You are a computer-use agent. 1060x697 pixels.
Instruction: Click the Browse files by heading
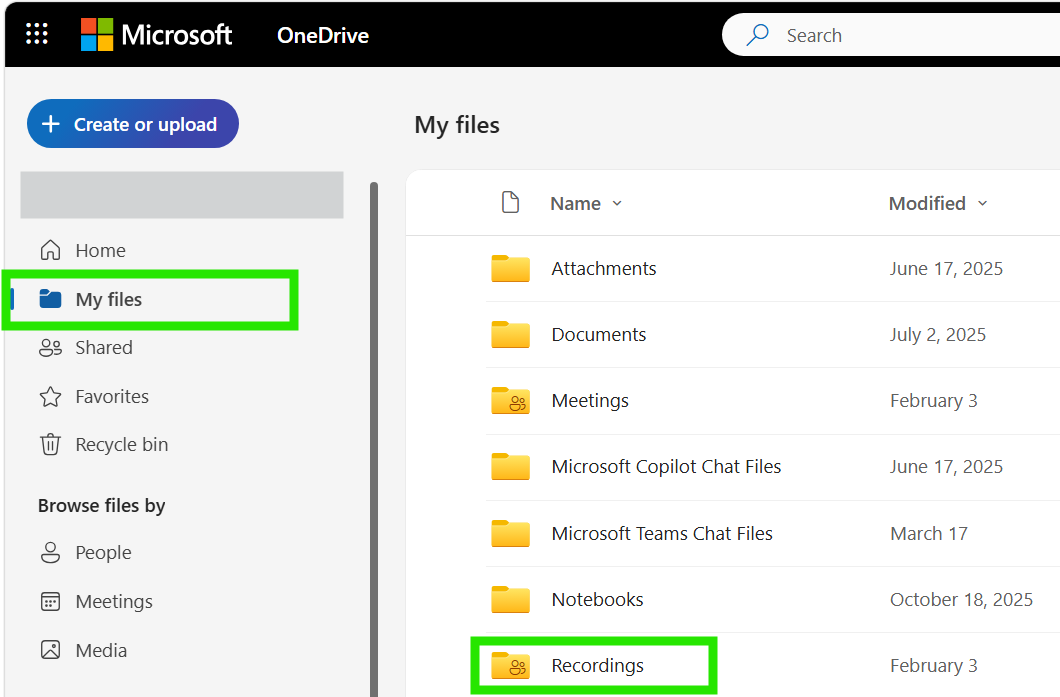click(101, 506)
